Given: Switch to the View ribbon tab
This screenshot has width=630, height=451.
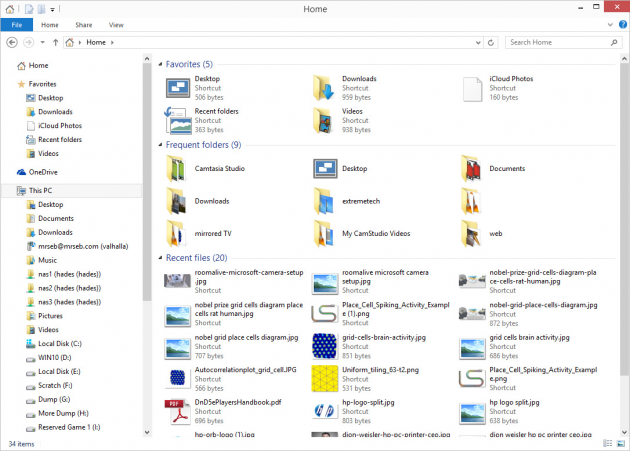Looking at the screenshot, I should [116, 24].
